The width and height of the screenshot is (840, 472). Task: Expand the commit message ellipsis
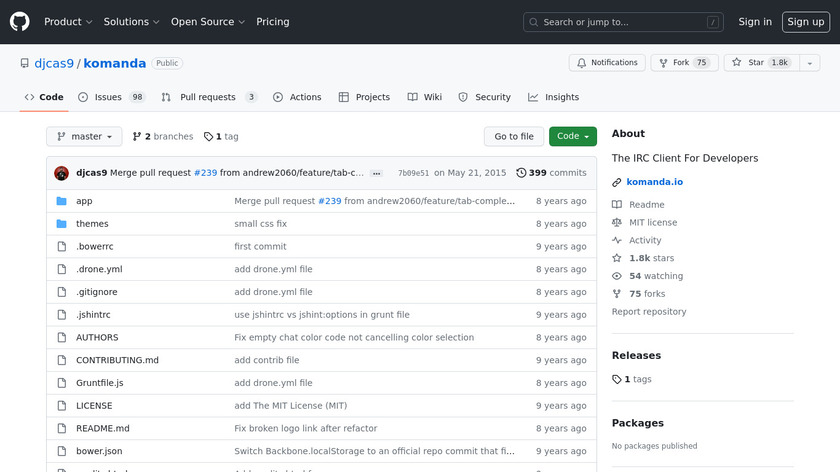point(376,173)
